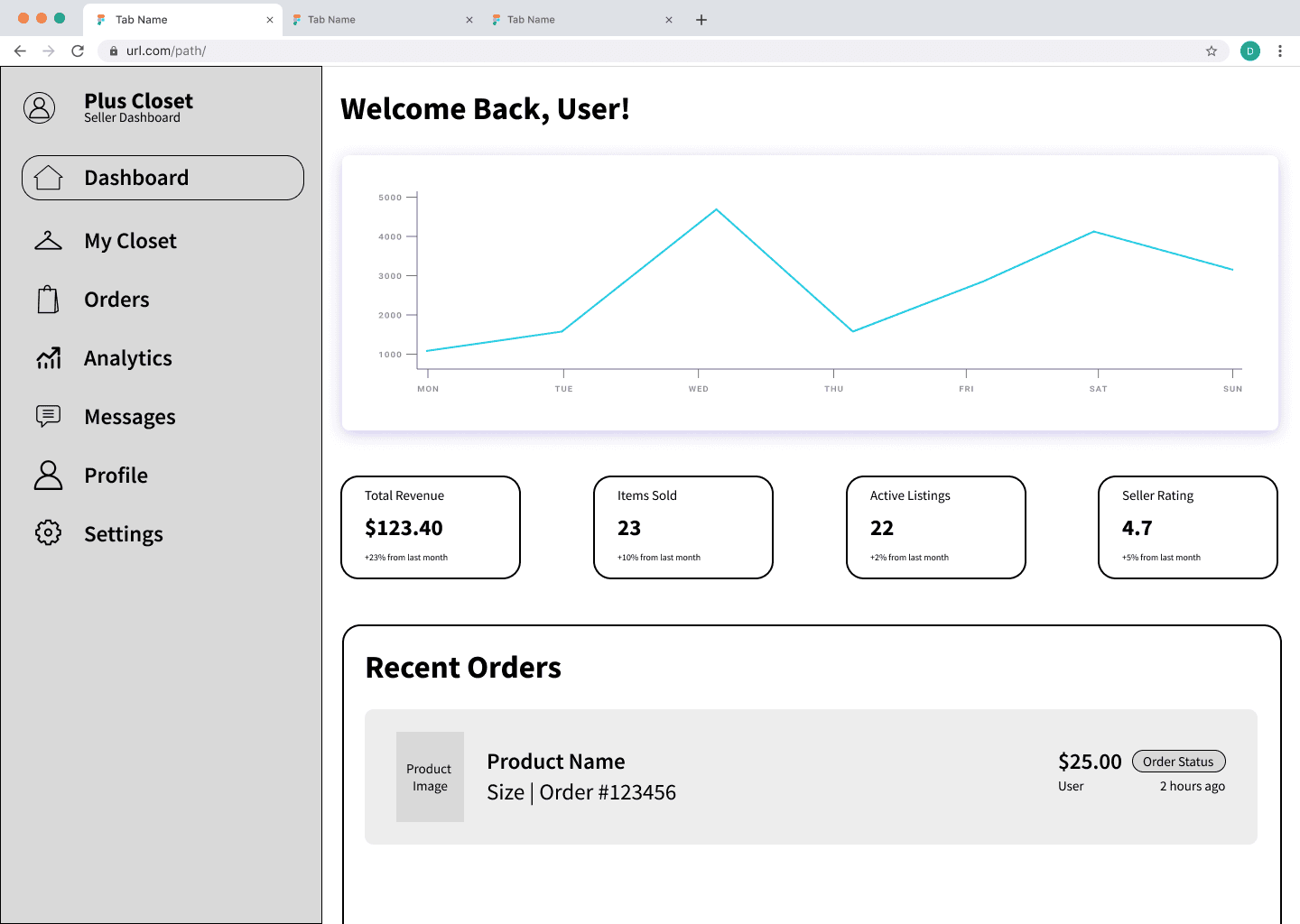Image resolution: width=1300 pixels, height=924 pixels.
Task: Open the Seller Rating card
Action: (x=1188, y=527)
